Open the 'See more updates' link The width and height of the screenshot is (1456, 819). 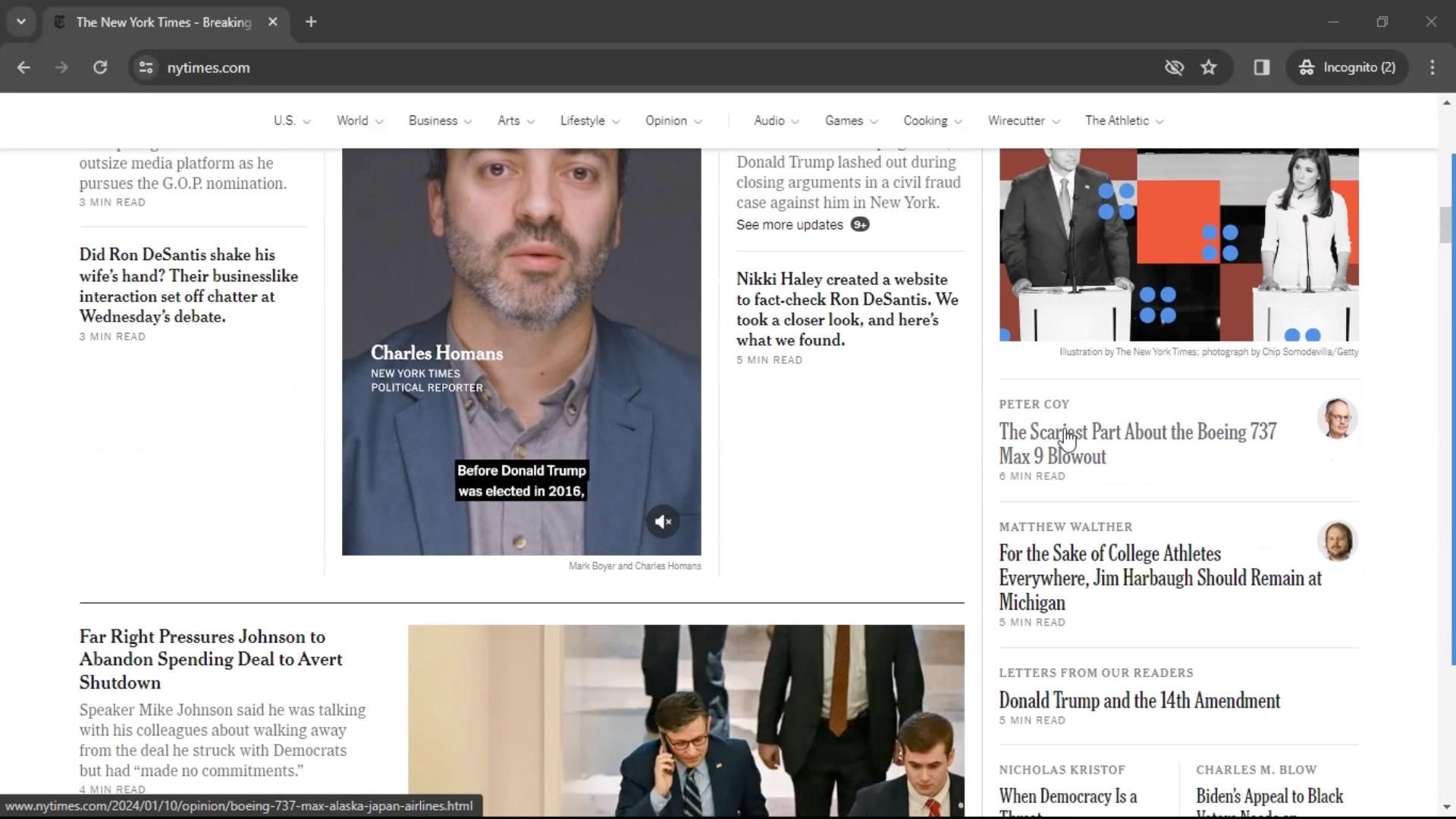pyautogui.click(x=789, y=224)
